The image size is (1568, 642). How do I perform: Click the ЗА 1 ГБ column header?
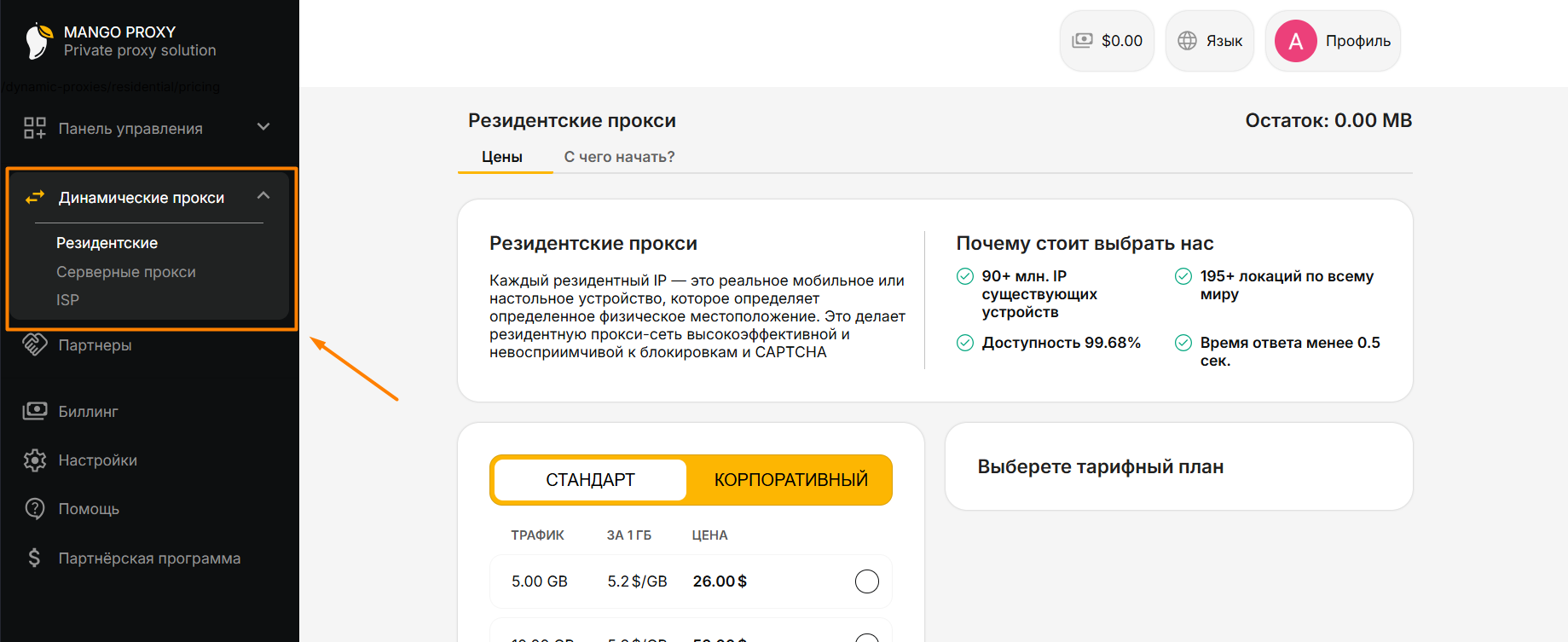629,535
